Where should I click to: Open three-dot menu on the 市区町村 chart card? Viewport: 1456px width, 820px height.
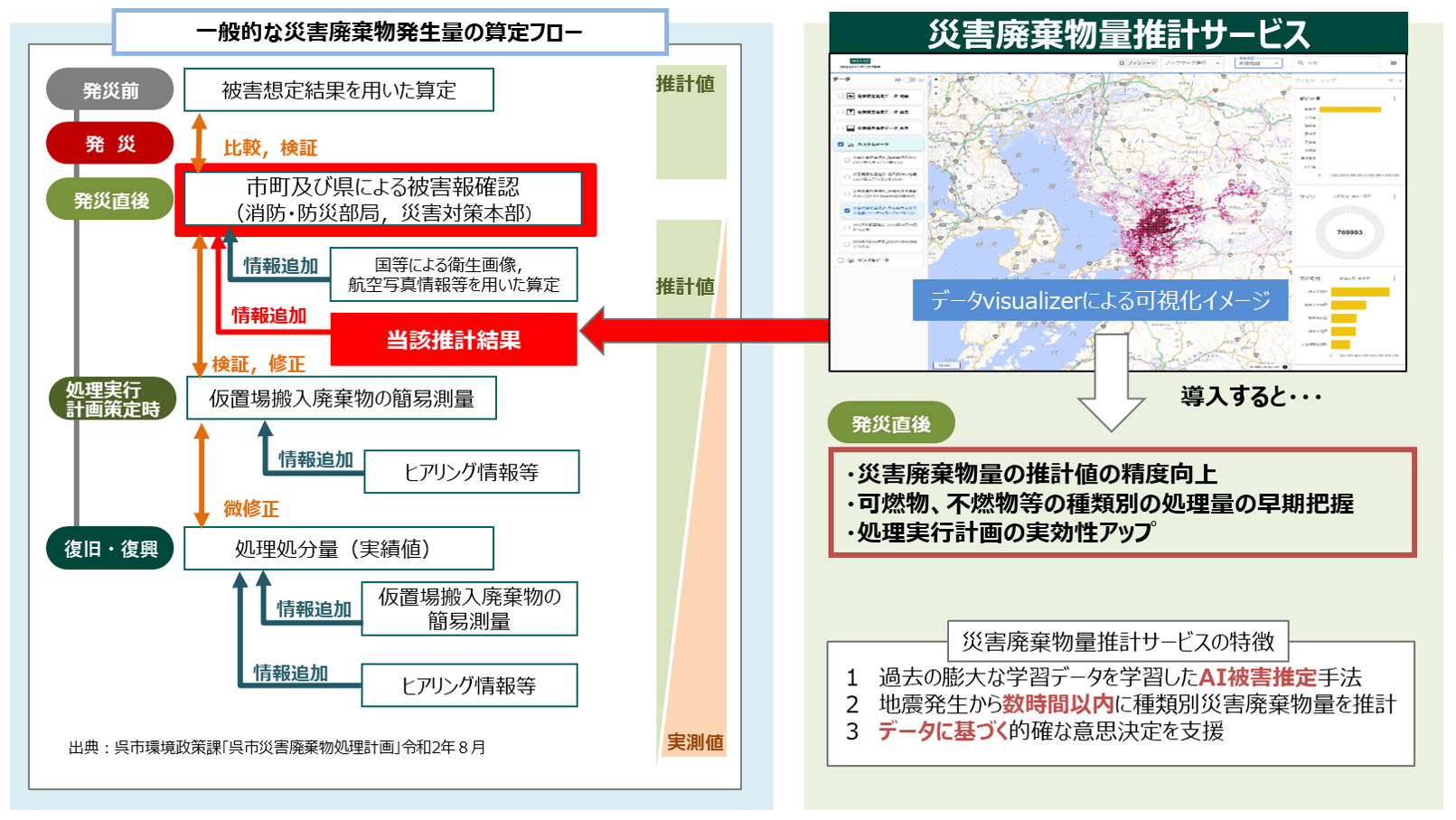1395,278
